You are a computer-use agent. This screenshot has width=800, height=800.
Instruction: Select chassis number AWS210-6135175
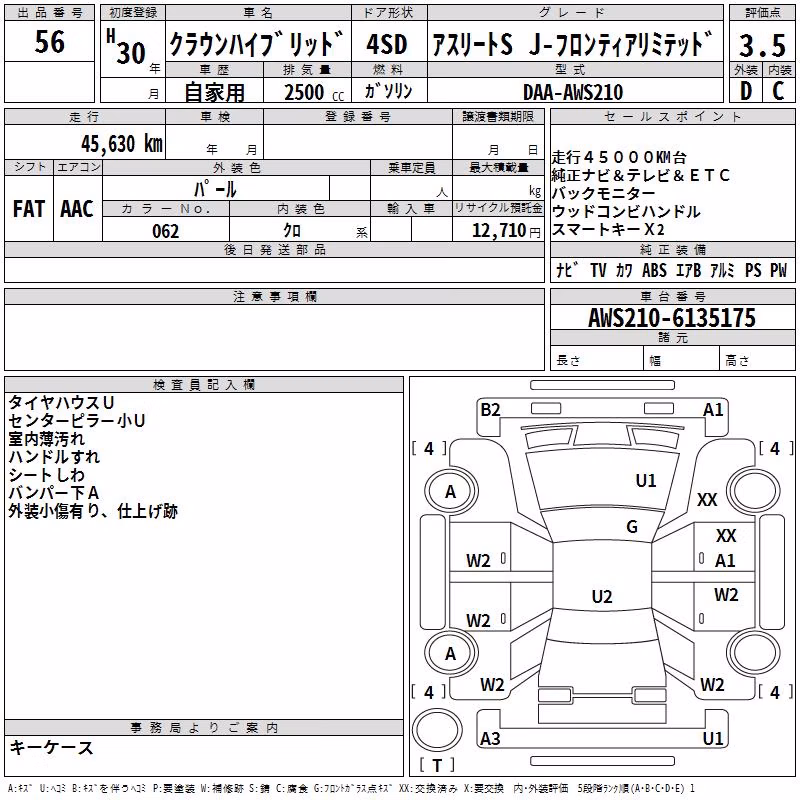click(672, 318)
